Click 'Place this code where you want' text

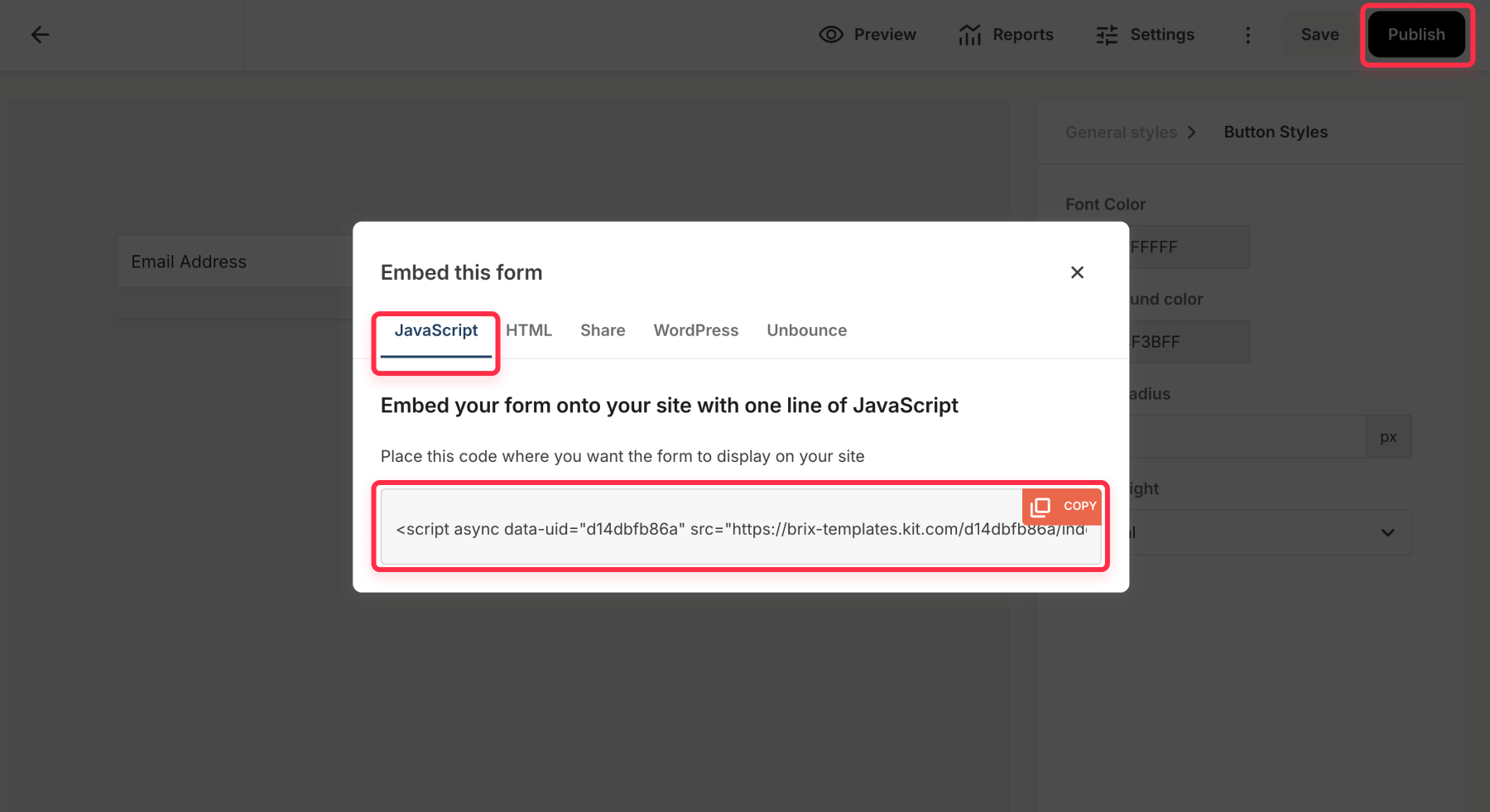(622, 456)
